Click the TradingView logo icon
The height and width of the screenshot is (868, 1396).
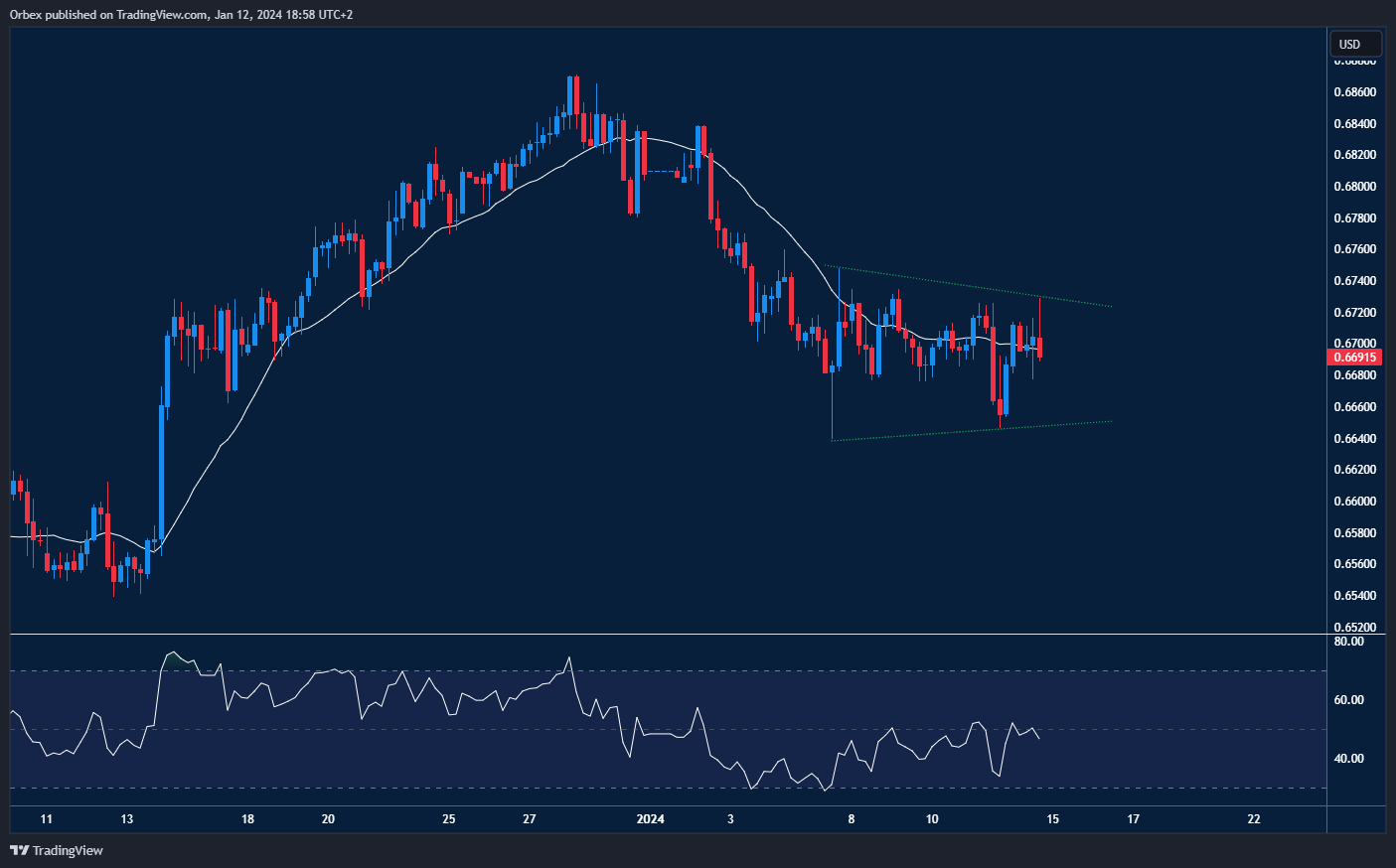tap(19, 850)
